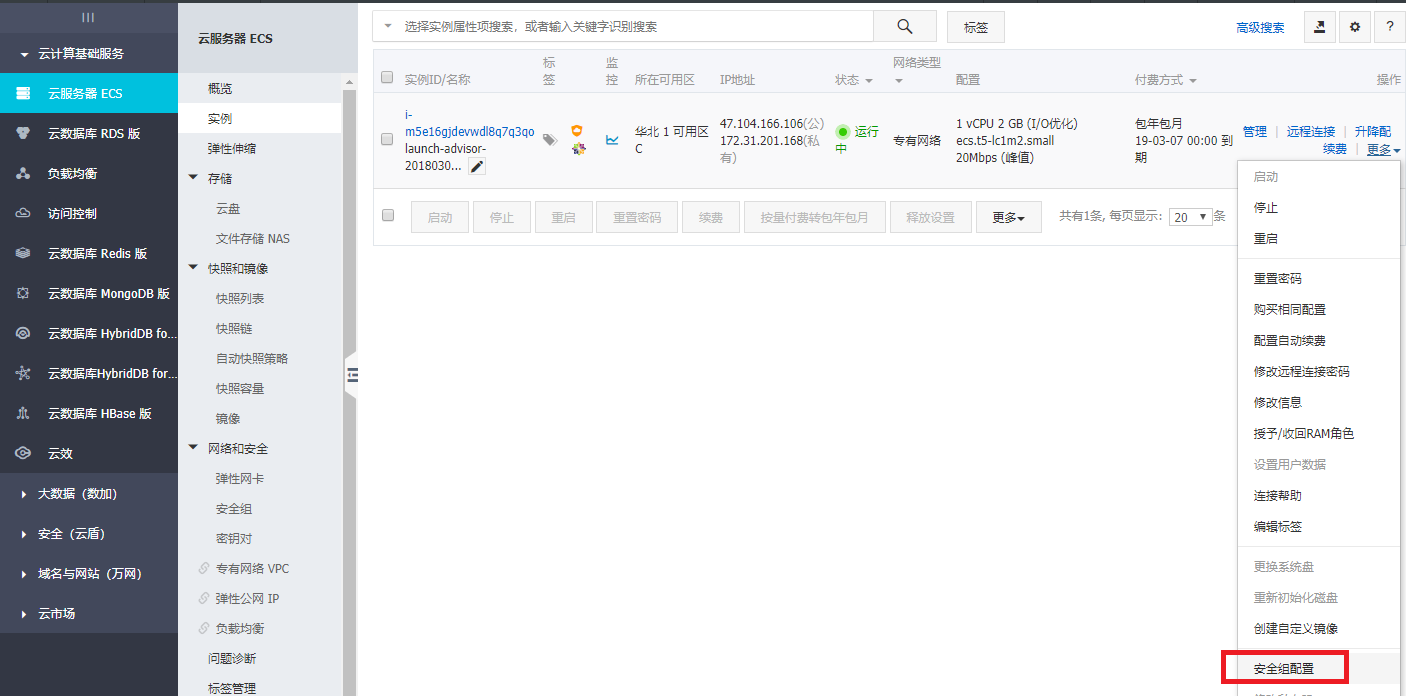Select 重启 in the instance dropdown menu
Image resolution: width=1406 pixels, height=696 pixels.
click(1266, 238)
